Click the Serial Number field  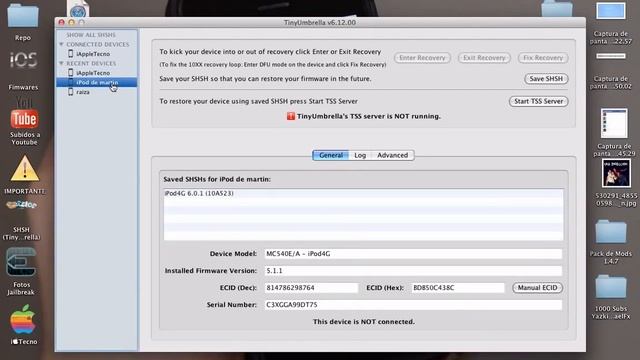click(413, 305)
